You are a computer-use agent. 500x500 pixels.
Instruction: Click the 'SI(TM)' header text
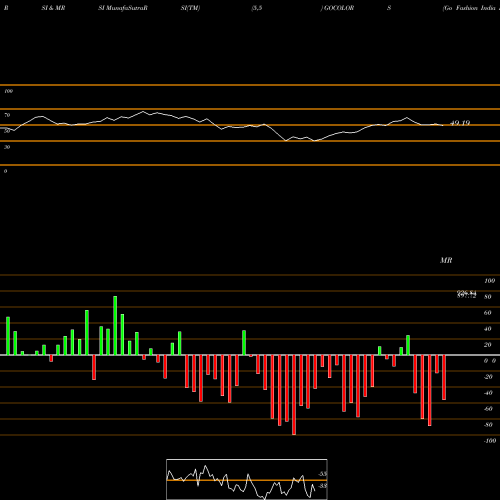(190, 8)
